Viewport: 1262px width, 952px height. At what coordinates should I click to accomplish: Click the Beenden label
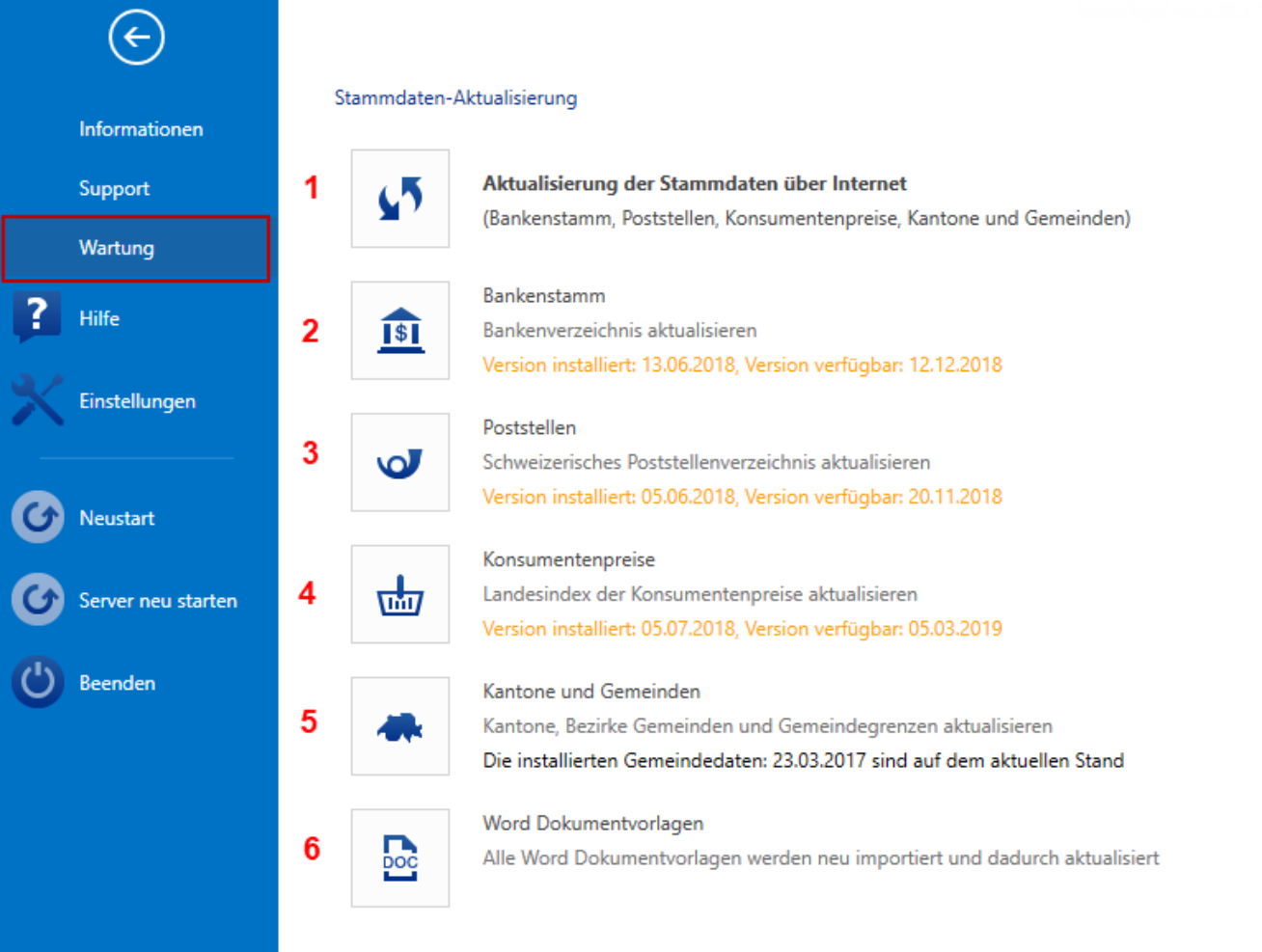point(117,683)
